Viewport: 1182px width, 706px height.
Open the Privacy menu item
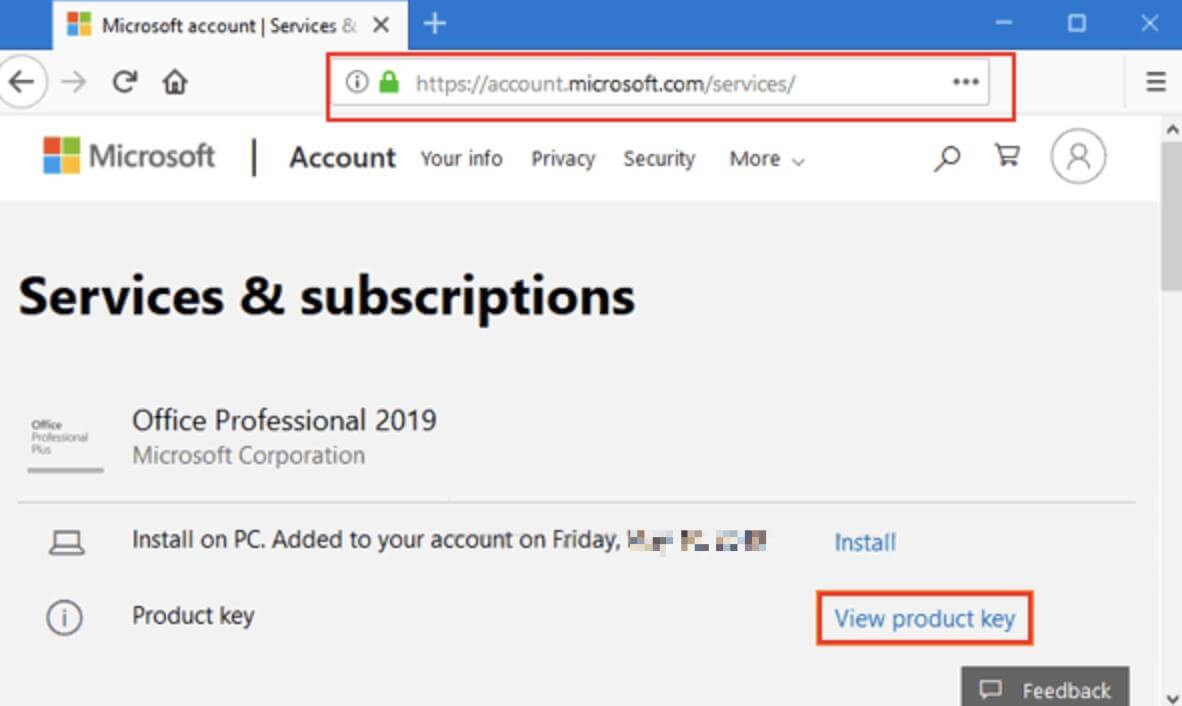[563, 158]
